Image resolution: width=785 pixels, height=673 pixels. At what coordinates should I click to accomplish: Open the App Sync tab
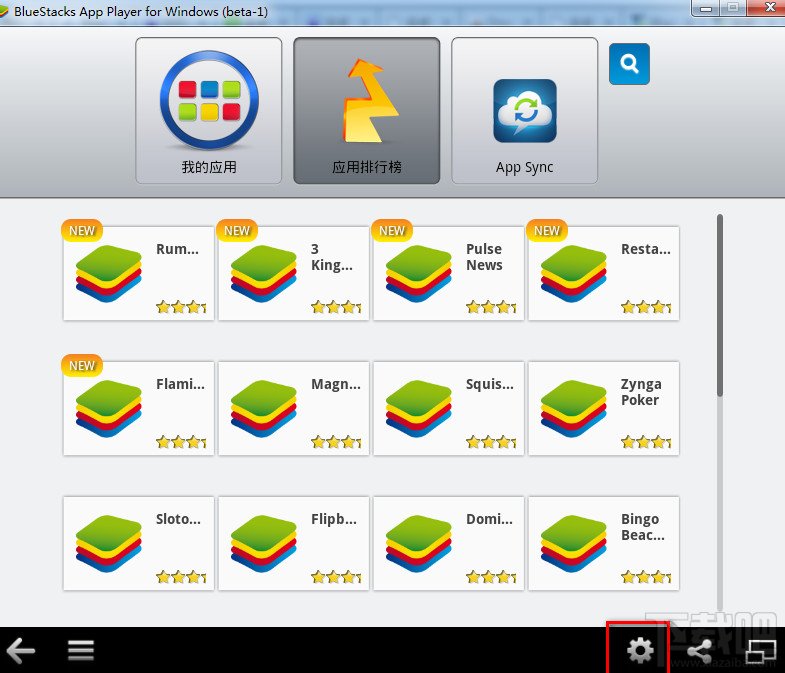click(x=525, y=111)
